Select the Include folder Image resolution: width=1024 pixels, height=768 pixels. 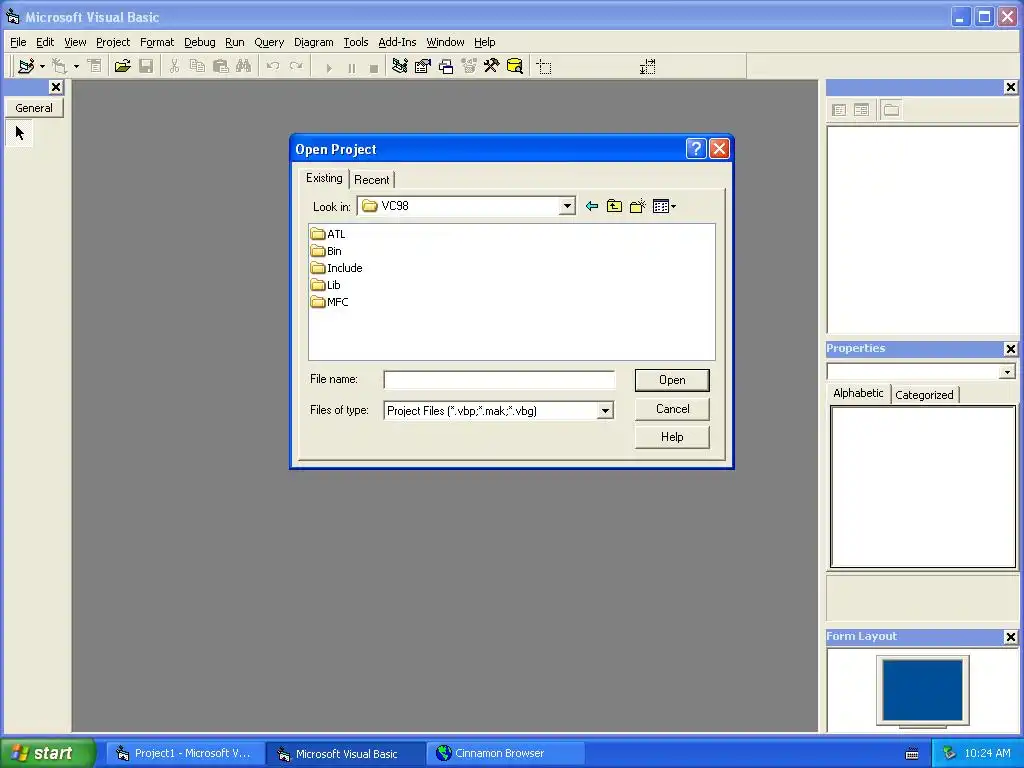coord(336,268)
